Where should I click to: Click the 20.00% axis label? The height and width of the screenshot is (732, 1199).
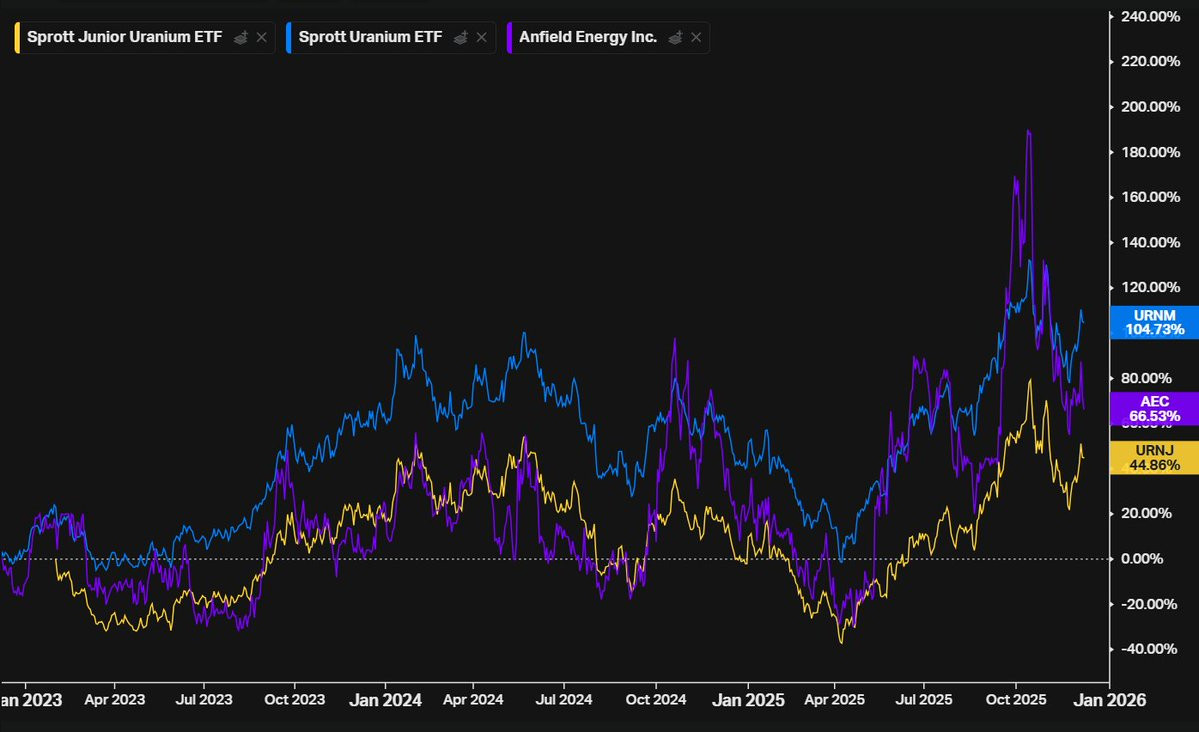pos(1145,513)
